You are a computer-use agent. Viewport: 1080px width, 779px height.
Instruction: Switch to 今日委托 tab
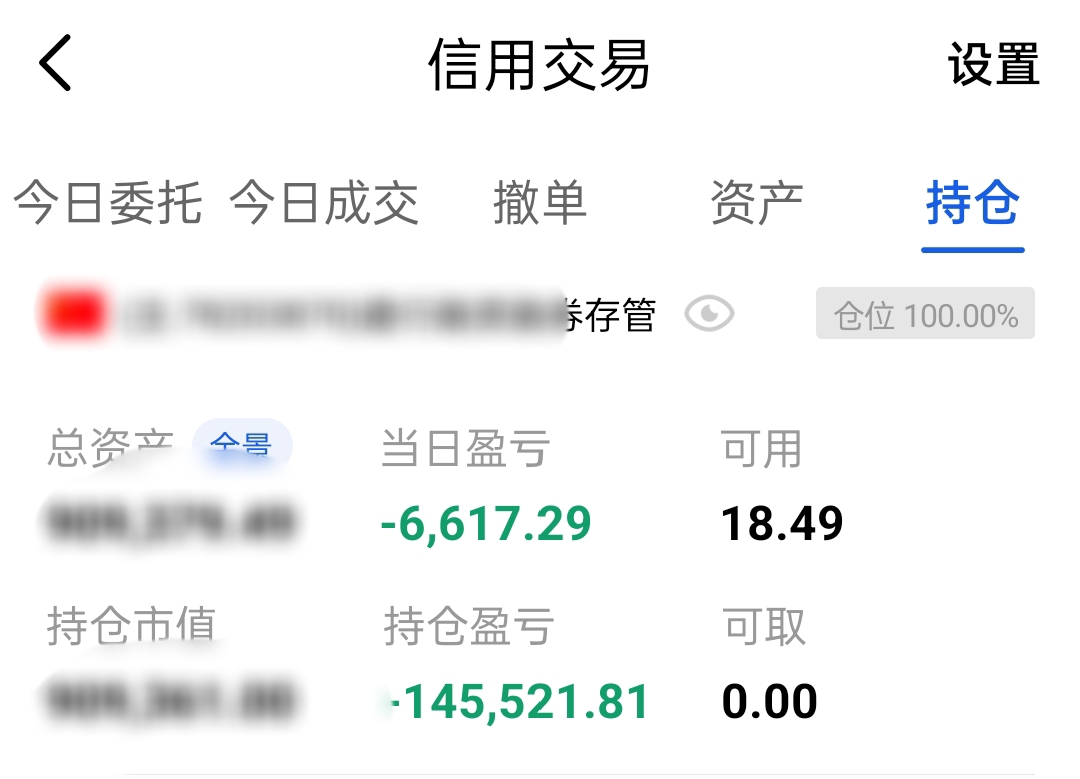pyautogui.click(x=107, y=202)
